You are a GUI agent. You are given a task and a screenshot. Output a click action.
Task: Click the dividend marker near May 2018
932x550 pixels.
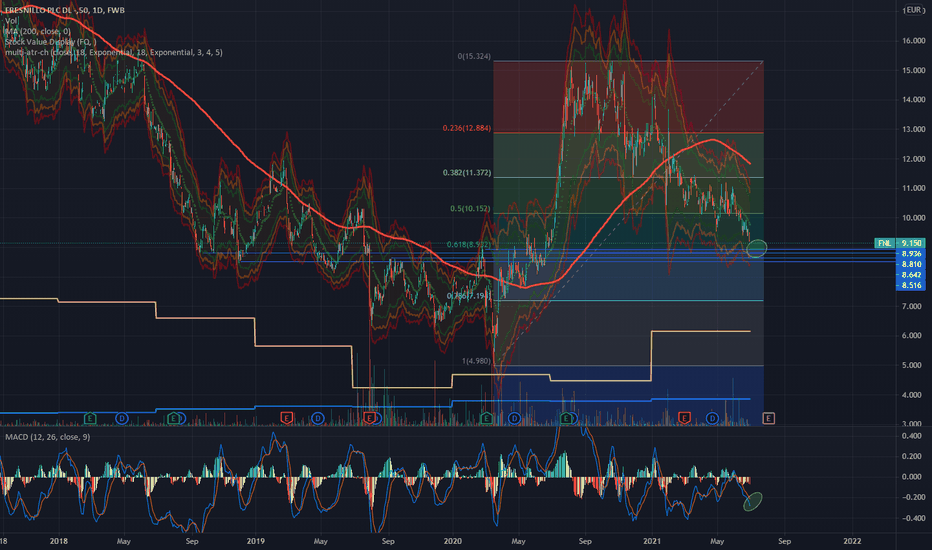(122, 419)
